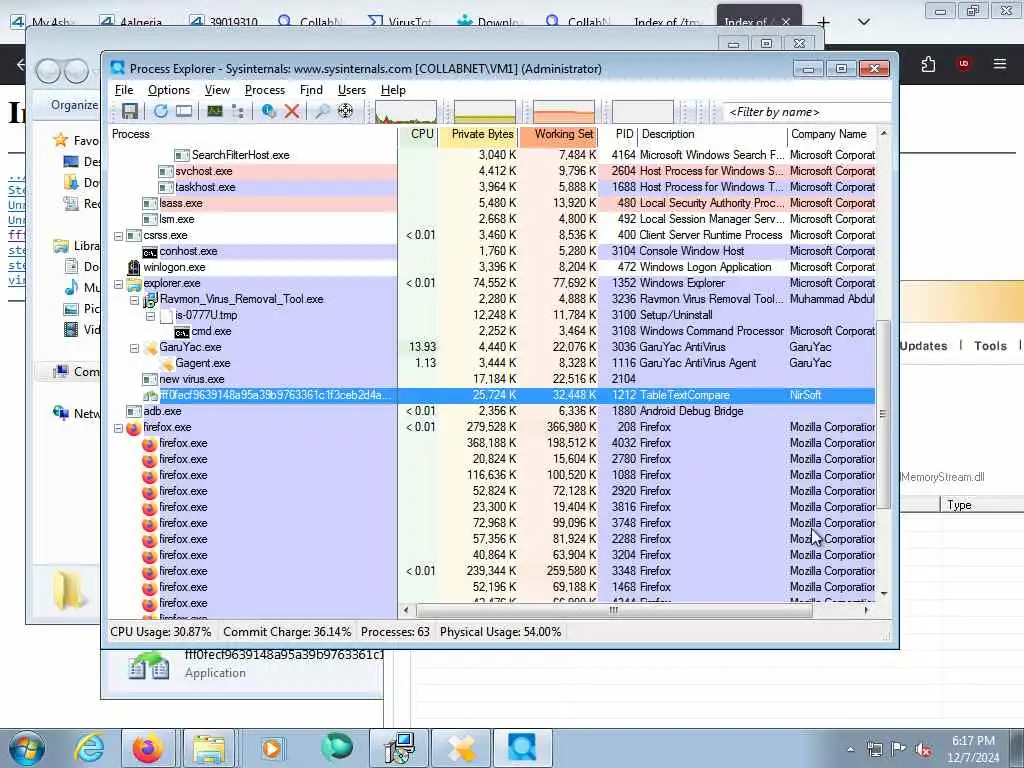Click the Windows Start button

(27, 748)
